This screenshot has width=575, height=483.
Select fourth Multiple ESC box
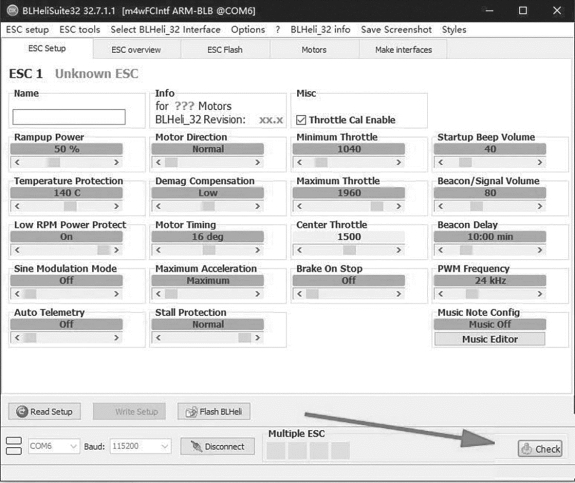pos(341,451)
